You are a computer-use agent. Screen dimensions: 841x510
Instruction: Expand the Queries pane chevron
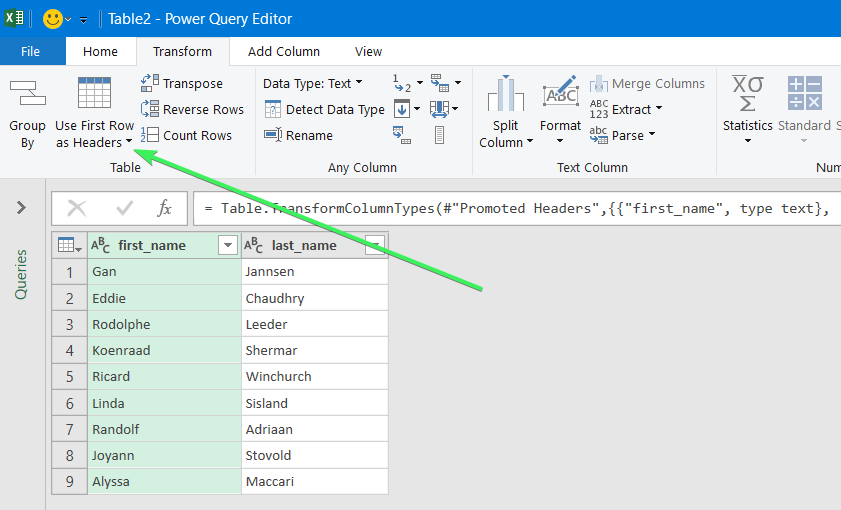point(21,208)
